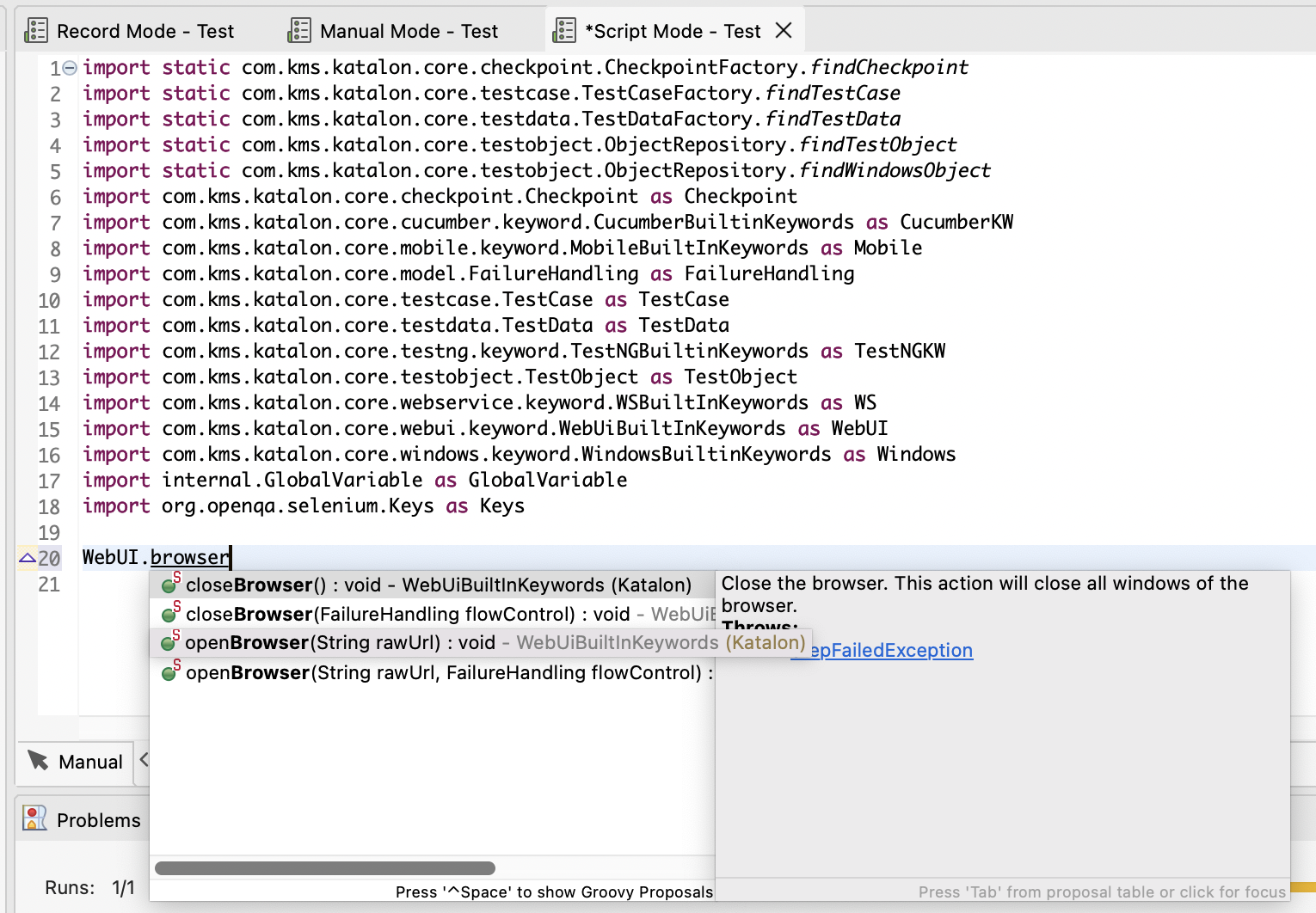Click line number 20 in the gutter

49,559
